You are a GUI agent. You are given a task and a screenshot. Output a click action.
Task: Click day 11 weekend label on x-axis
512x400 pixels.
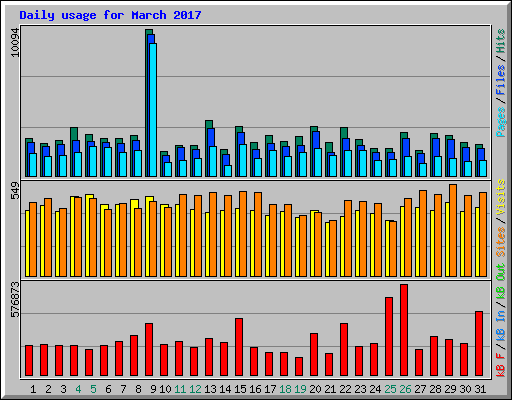pos(180,389)
